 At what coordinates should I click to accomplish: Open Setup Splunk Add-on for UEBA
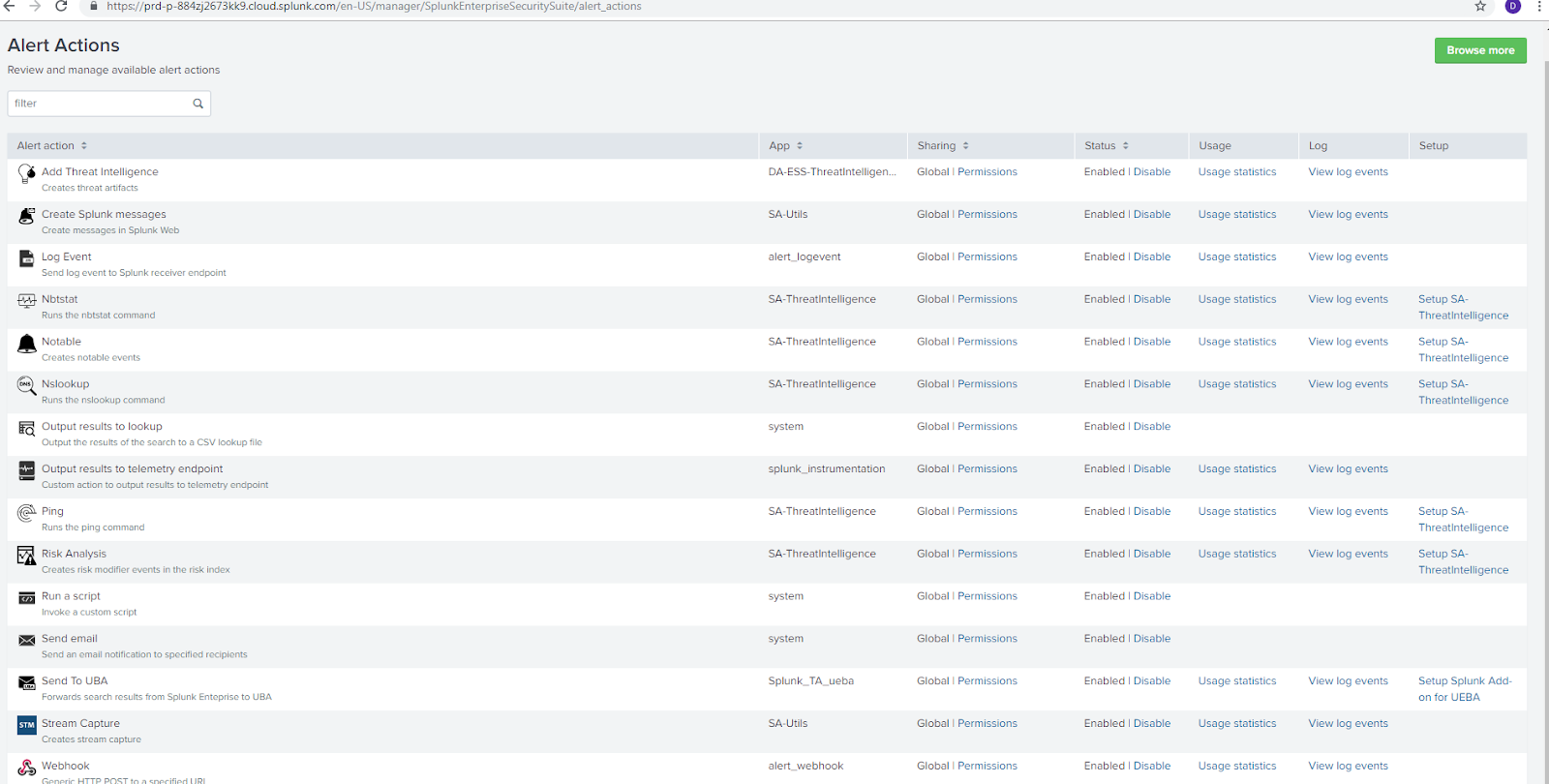coord(1465,689)
